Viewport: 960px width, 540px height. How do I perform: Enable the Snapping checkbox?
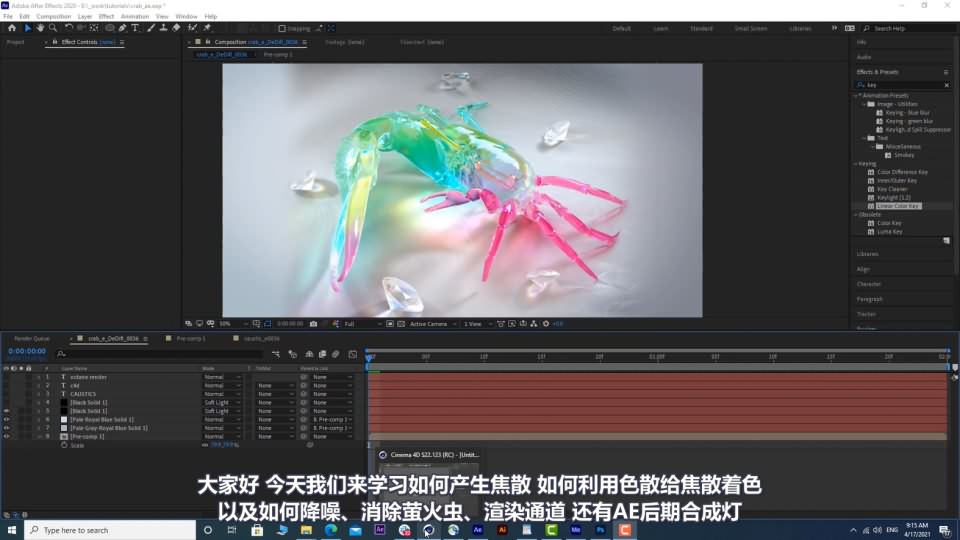[282, 28]
